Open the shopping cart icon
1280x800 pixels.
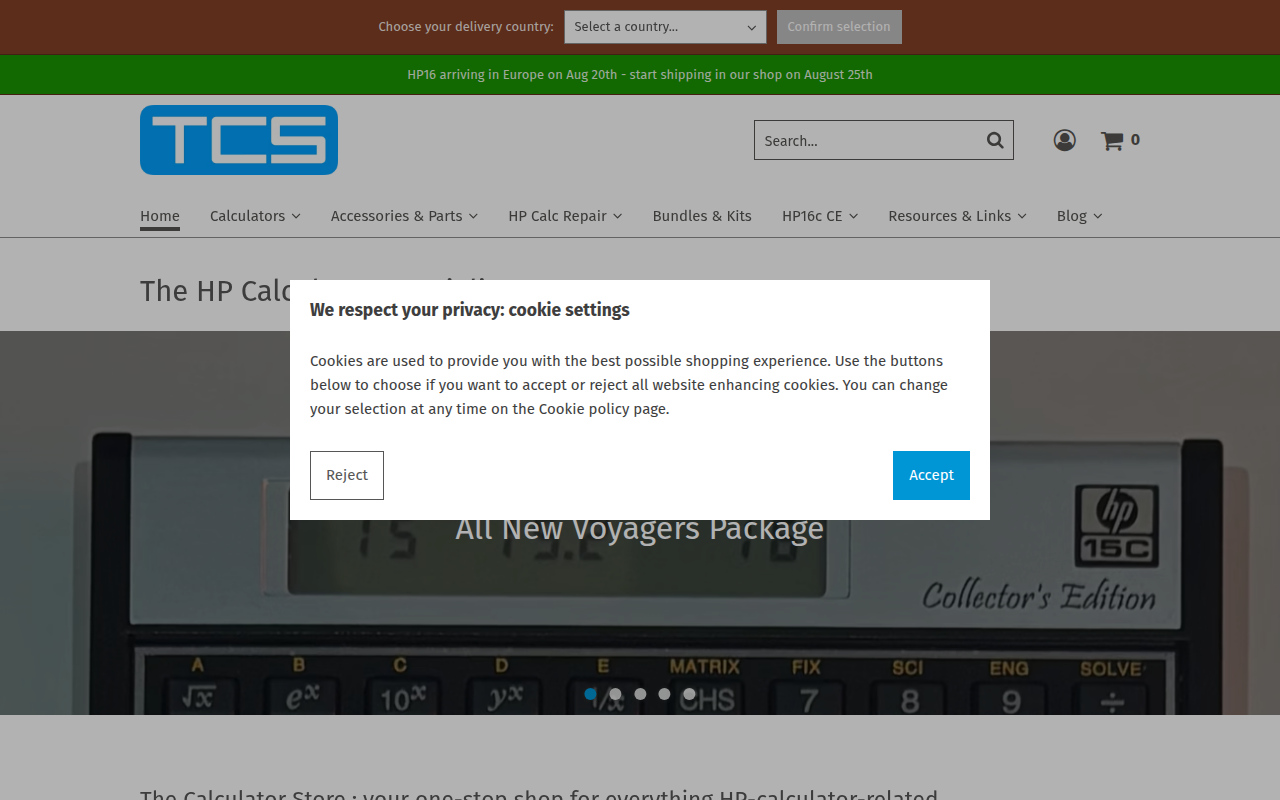click(x=1112, y=141)
